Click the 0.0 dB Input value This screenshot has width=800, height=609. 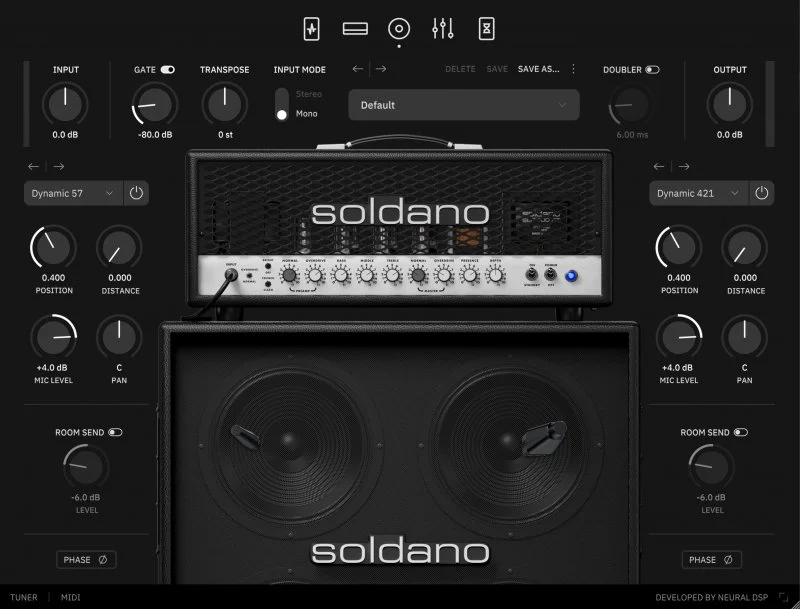(x=65, y=135)
